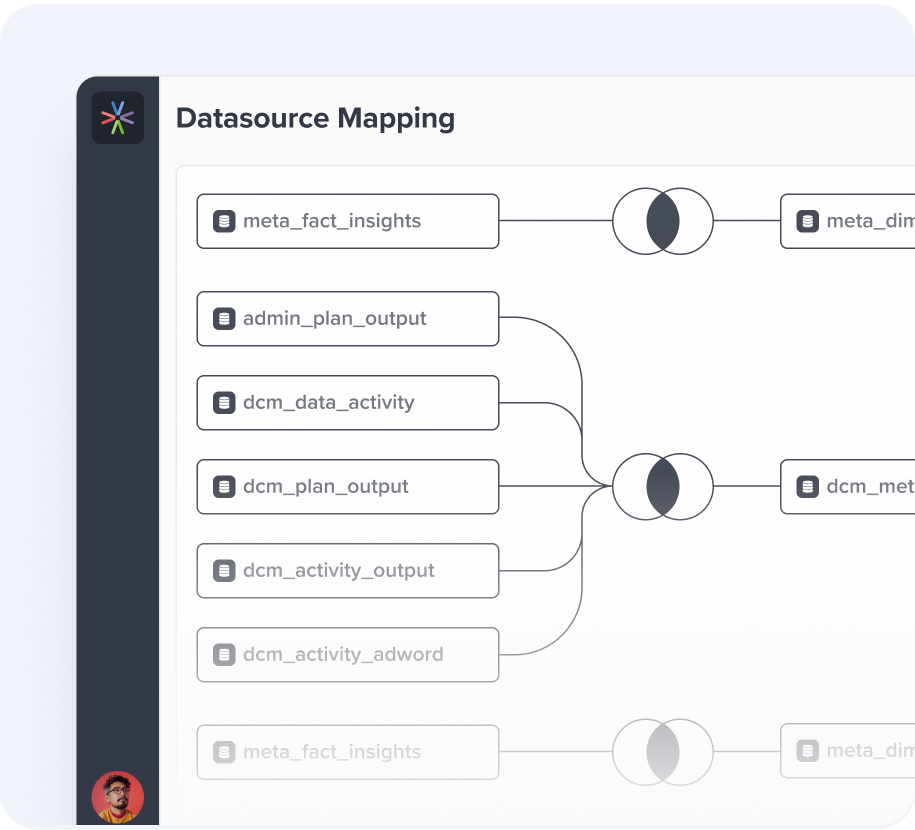Open the user profile avatar
Viewport: 915px width, 830px height.
click(118, 797)
